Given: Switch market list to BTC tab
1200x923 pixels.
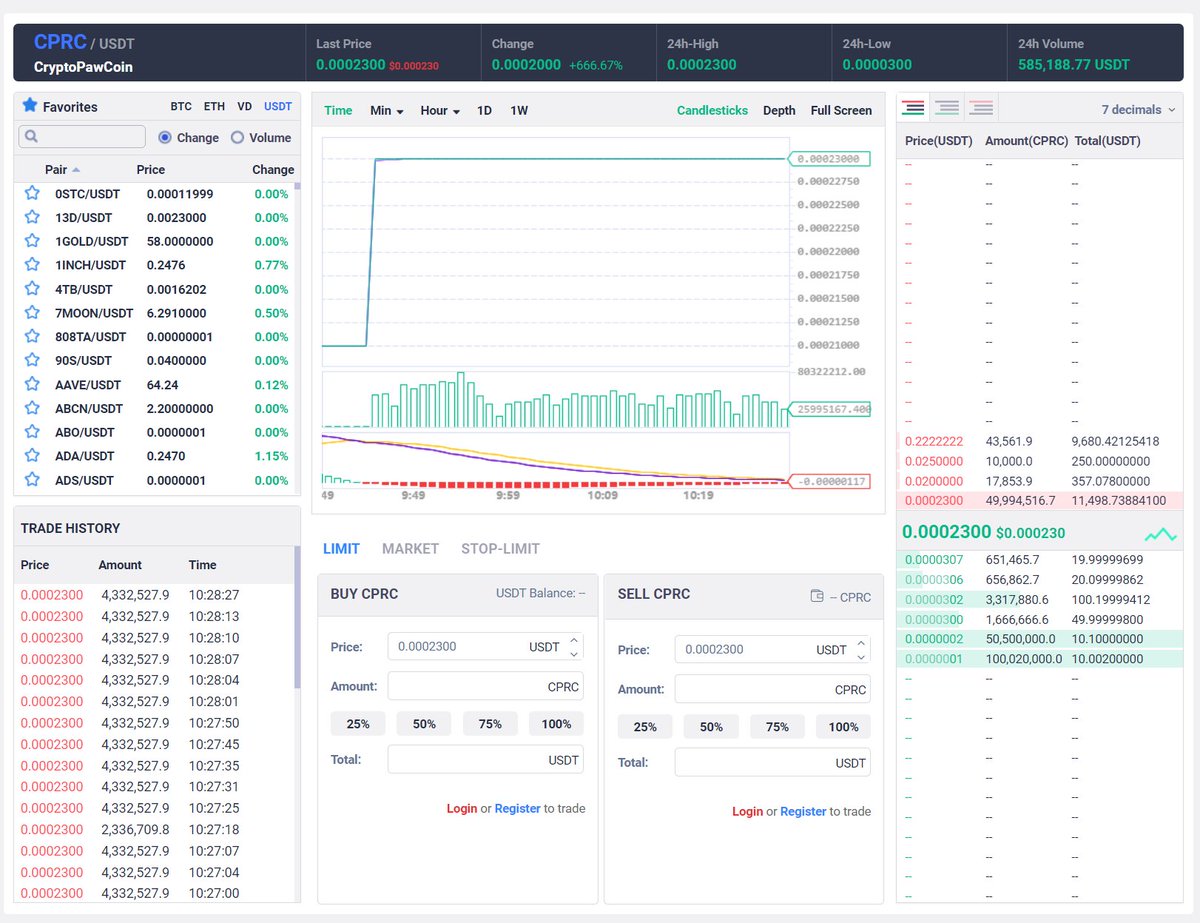Looking at the screenshot, I should (181, 107).
